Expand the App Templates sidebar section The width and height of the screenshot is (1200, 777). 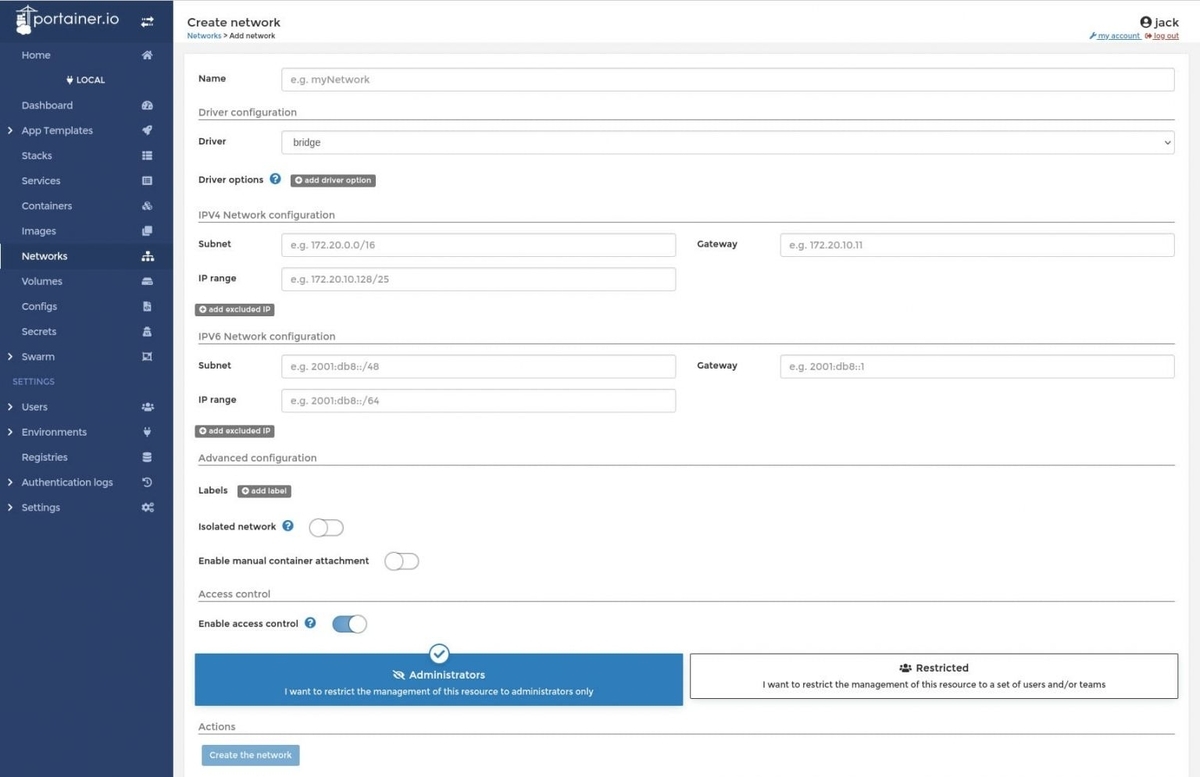pyautogui.click(x=57, y=130)
